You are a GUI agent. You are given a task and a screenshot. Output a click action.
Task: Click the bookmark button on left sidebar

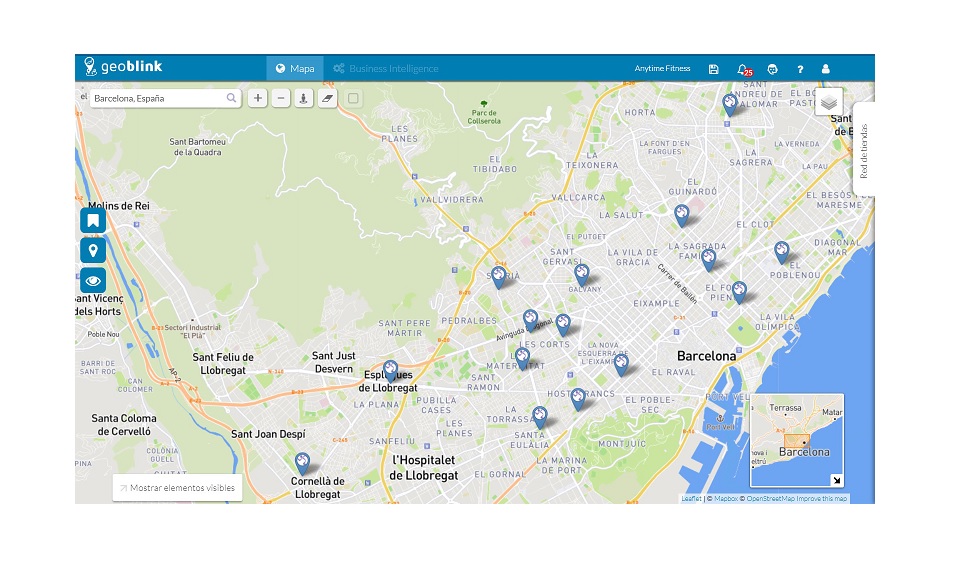(x=93, y=221)
